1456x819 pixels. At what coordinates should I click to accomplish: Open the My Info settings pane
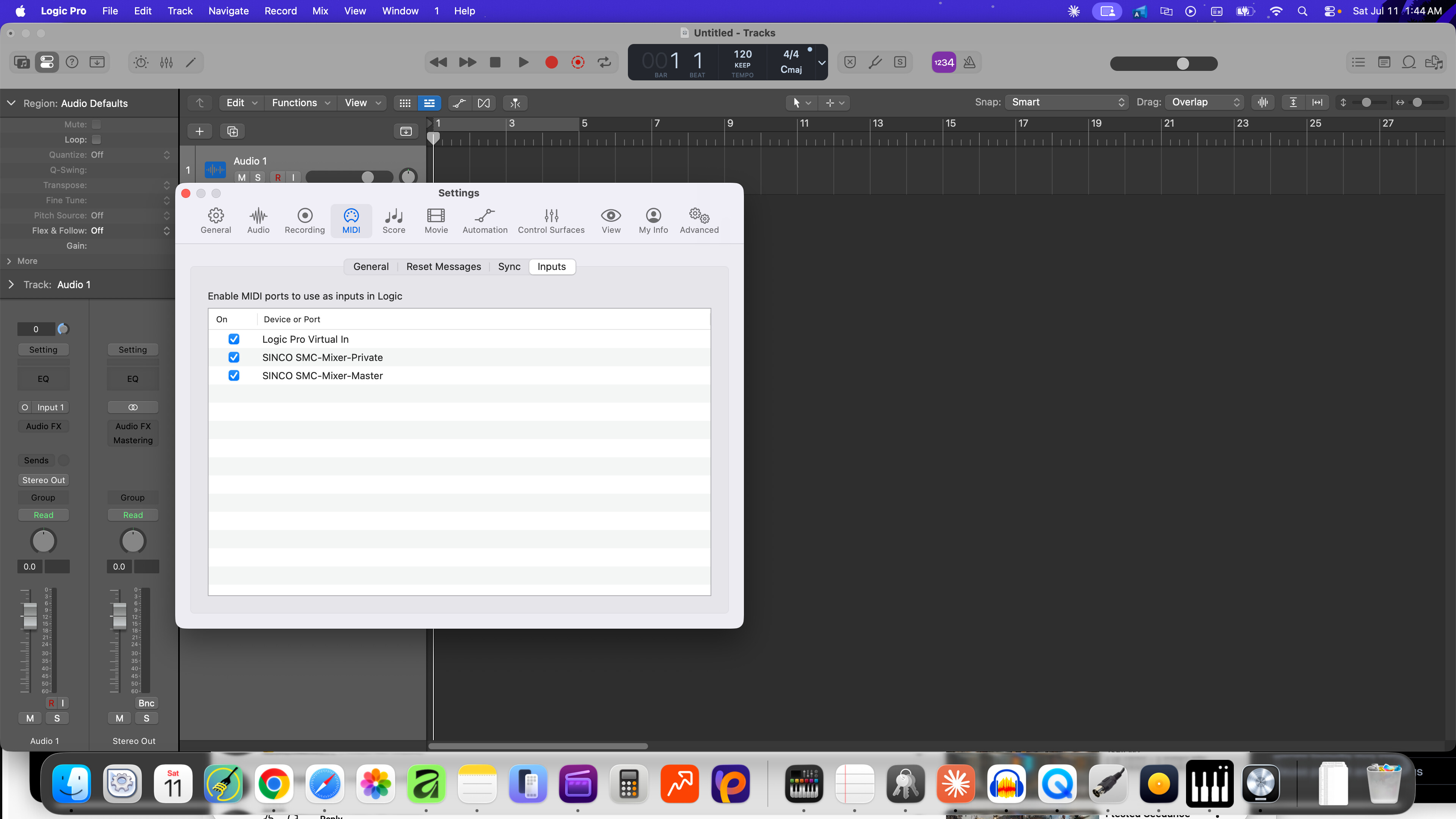click(x=653, y=220)
